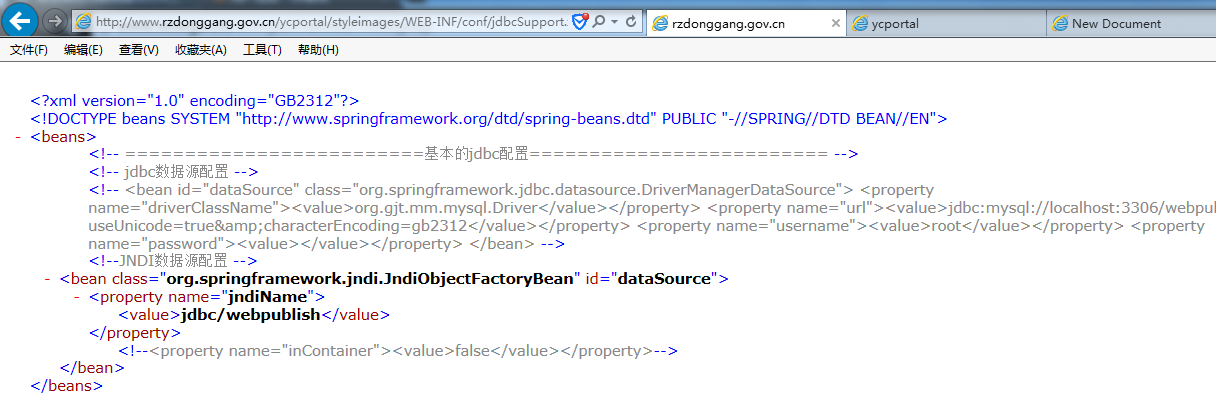Refresh the page with the reload icon

pyautogui.click(x=632, y=21)
